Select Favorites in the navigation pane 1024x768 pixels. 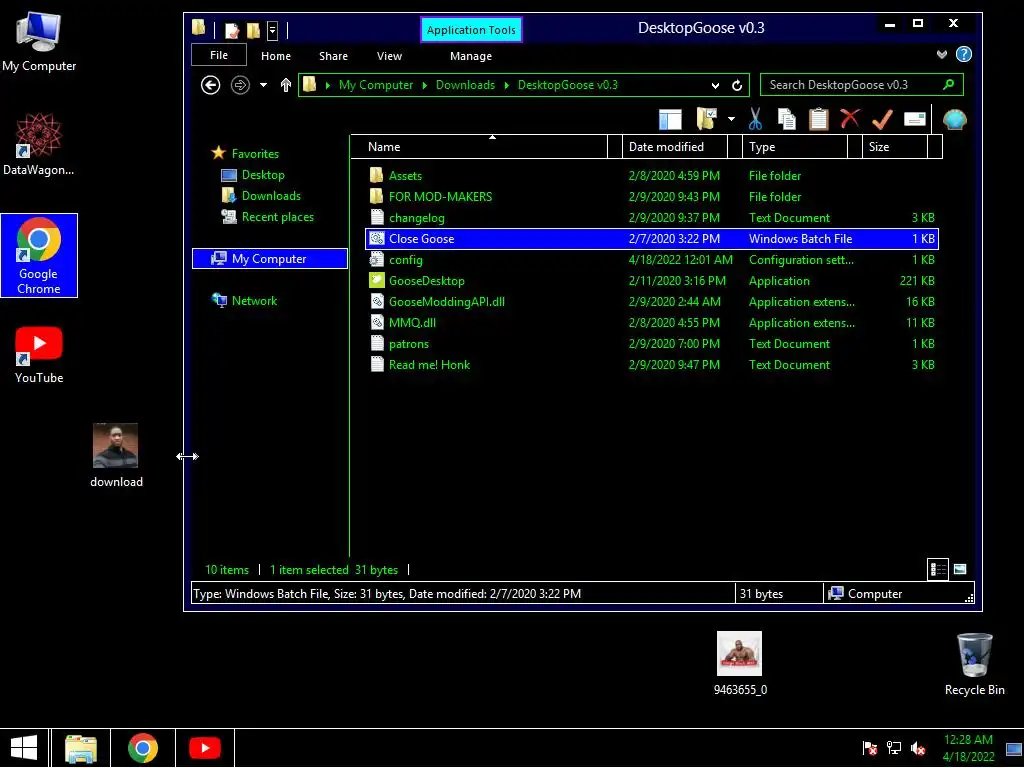coord(245,153)
